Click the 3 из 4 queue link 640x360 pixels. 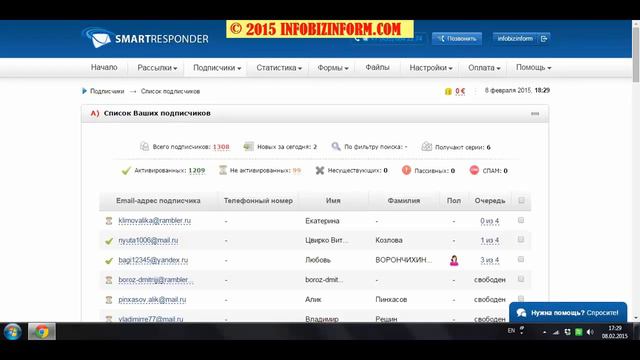coord(489,260)
